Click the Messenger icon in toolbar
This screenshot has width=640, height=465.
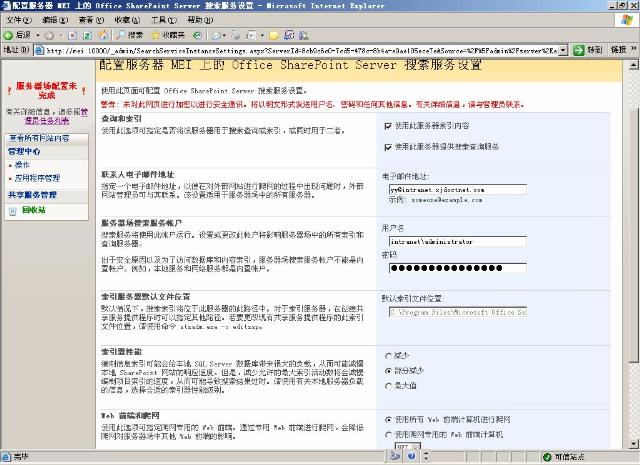point(289,36)
